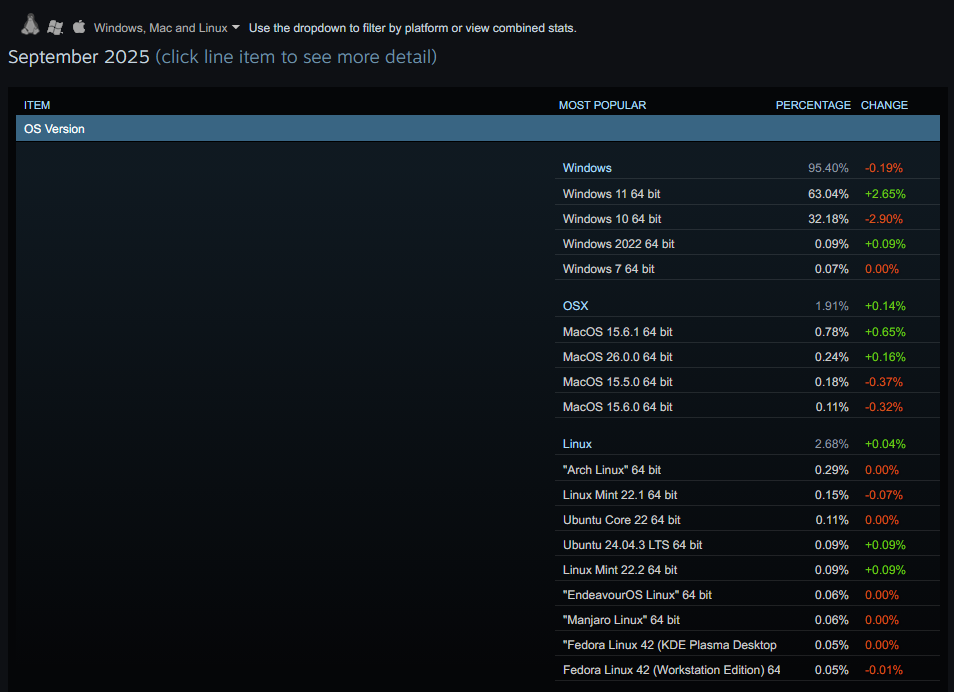The width and height of the screenshot is (954, 692).
Task: Click the September 2025 detail heading hint
Action: coord(296,57)
